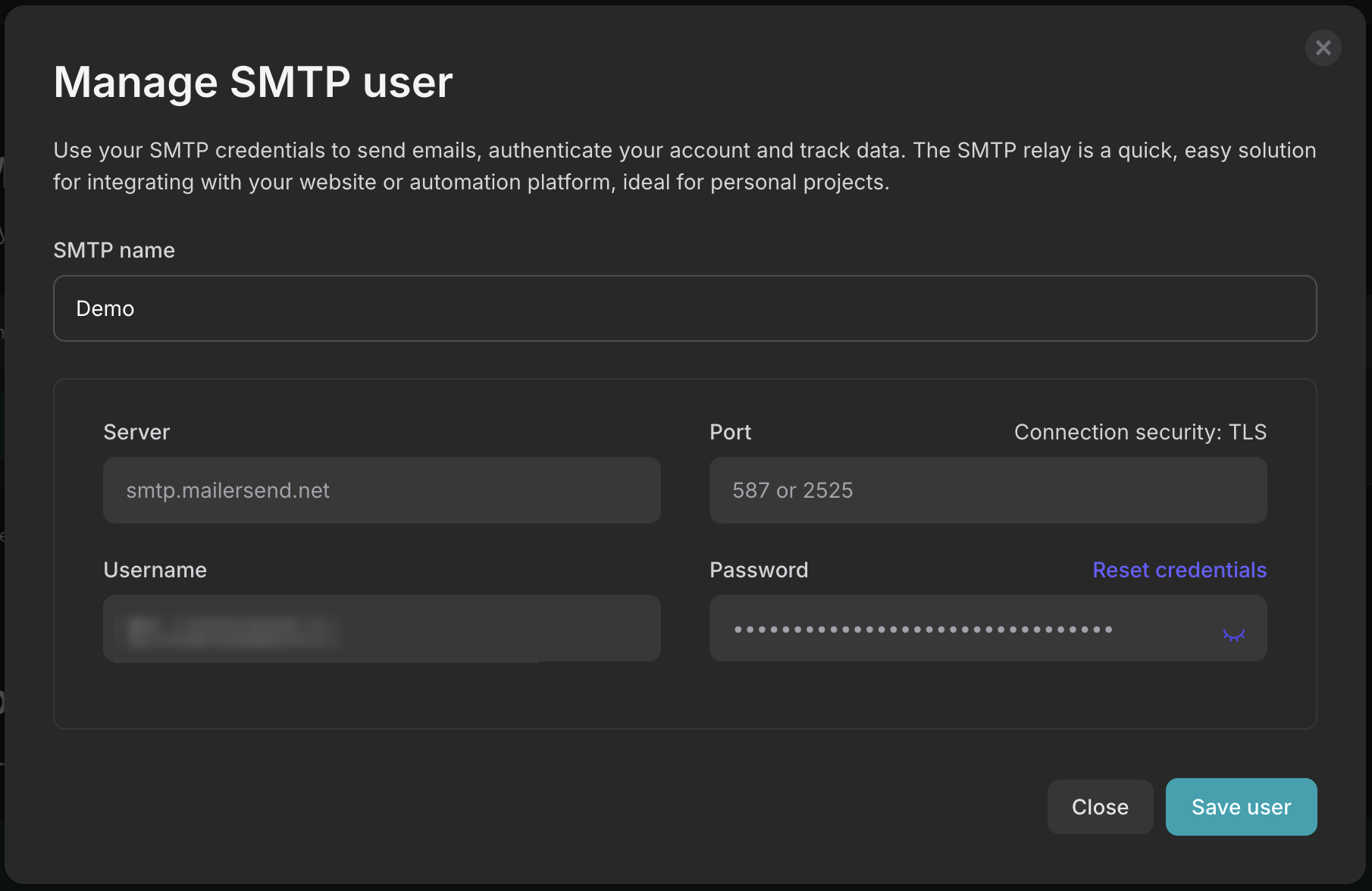Click the Connection security: TLS text
The image size is (1372, 891).
click(x=1139, y=432)
